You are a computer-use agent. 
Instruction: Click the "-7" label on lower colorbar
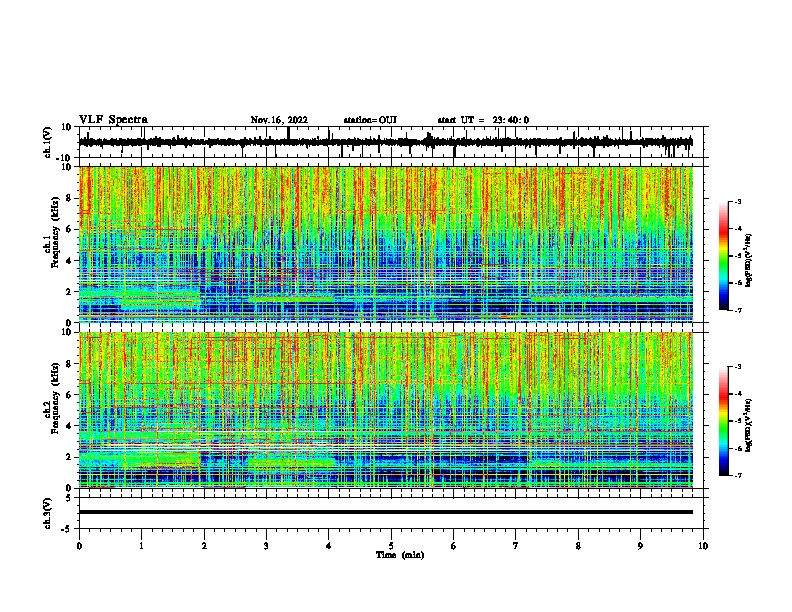737,475
